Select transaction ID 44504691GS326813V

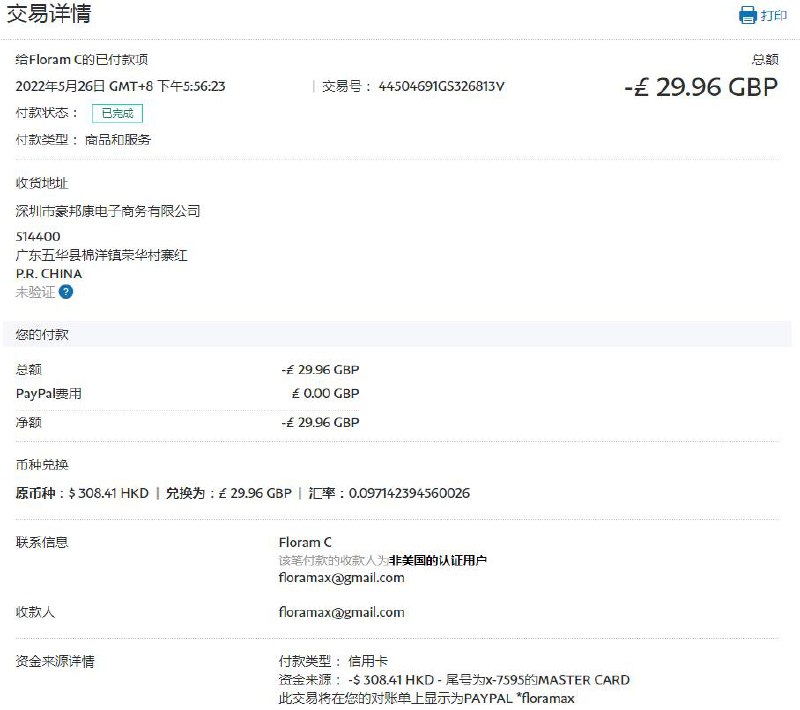pos(441,86)
